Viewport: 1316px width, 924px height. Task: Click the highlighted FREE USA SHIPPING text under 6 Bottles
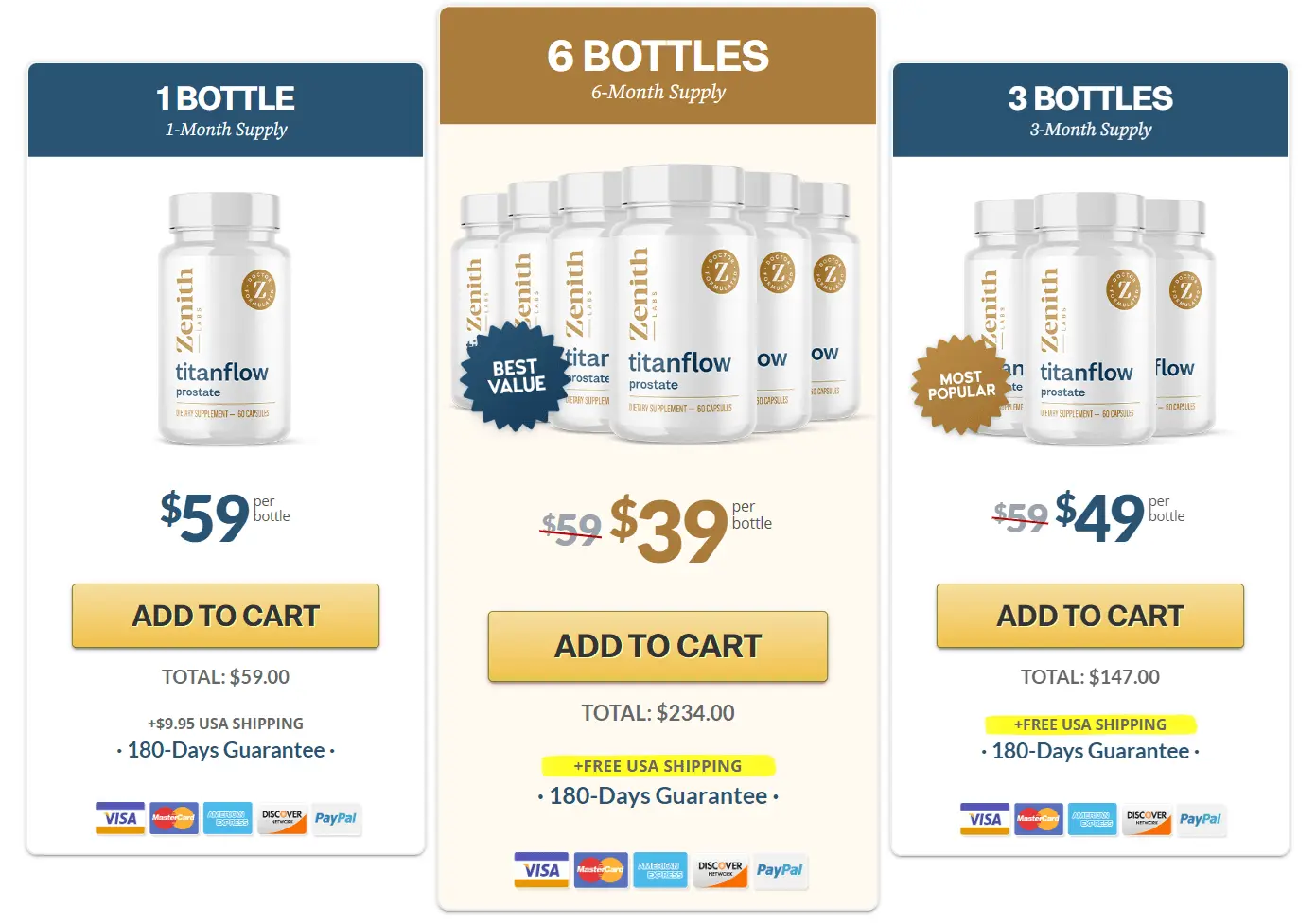[658, 766]
